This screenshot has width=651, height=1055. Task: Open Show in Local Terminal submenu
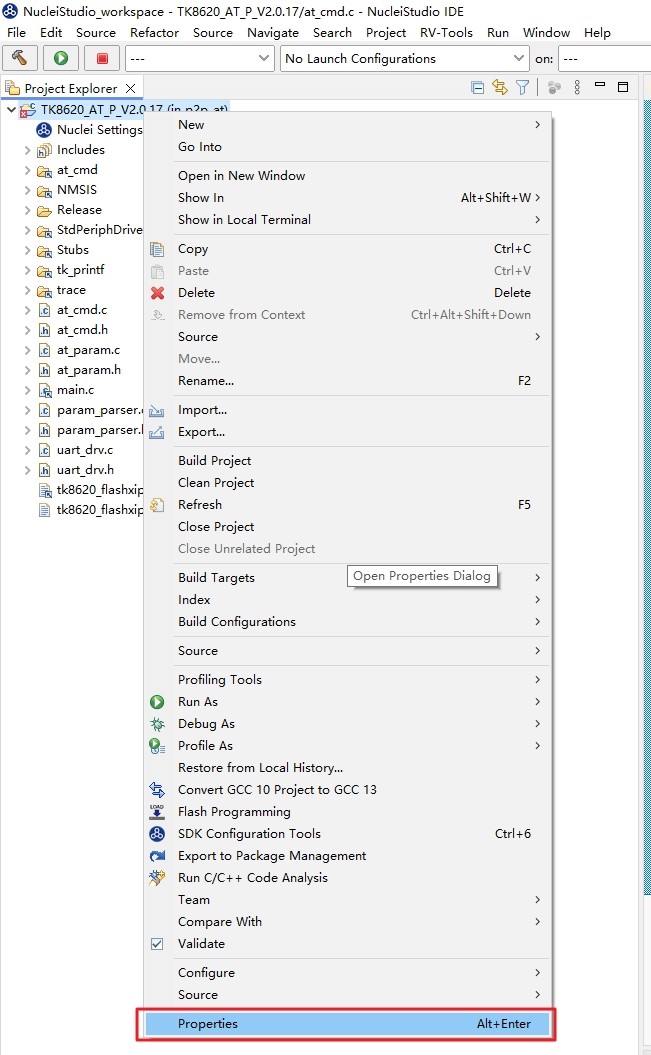click(x=348, y=219)
